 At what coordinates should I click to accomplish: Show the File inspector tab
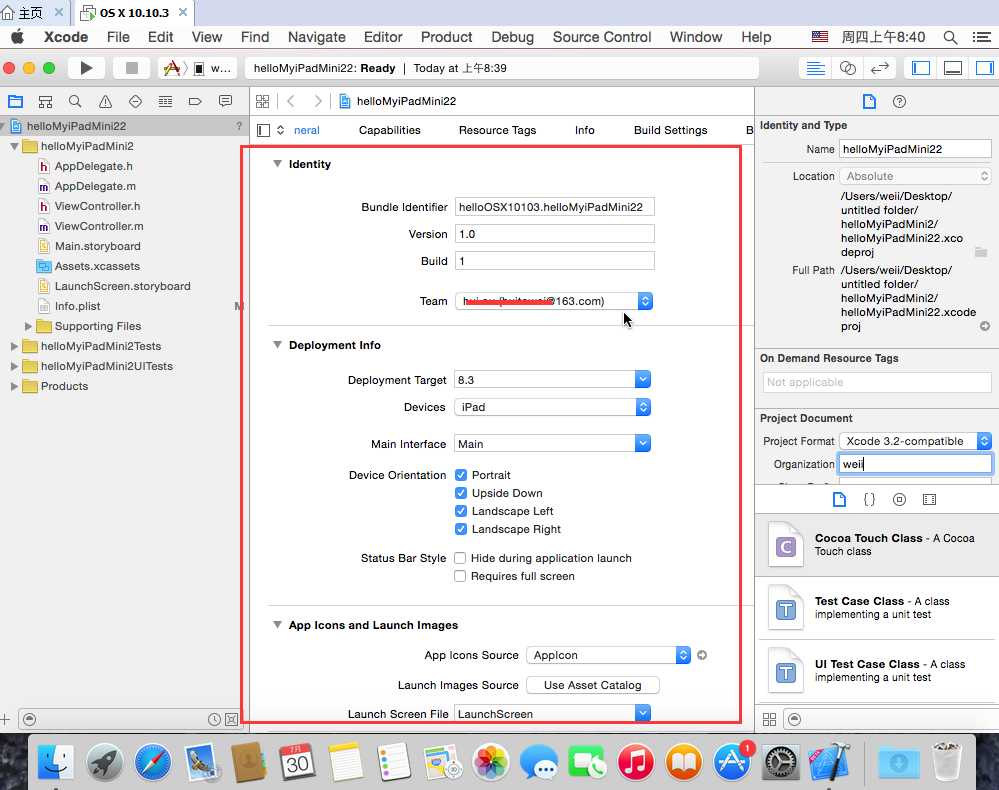click(869, 101)
